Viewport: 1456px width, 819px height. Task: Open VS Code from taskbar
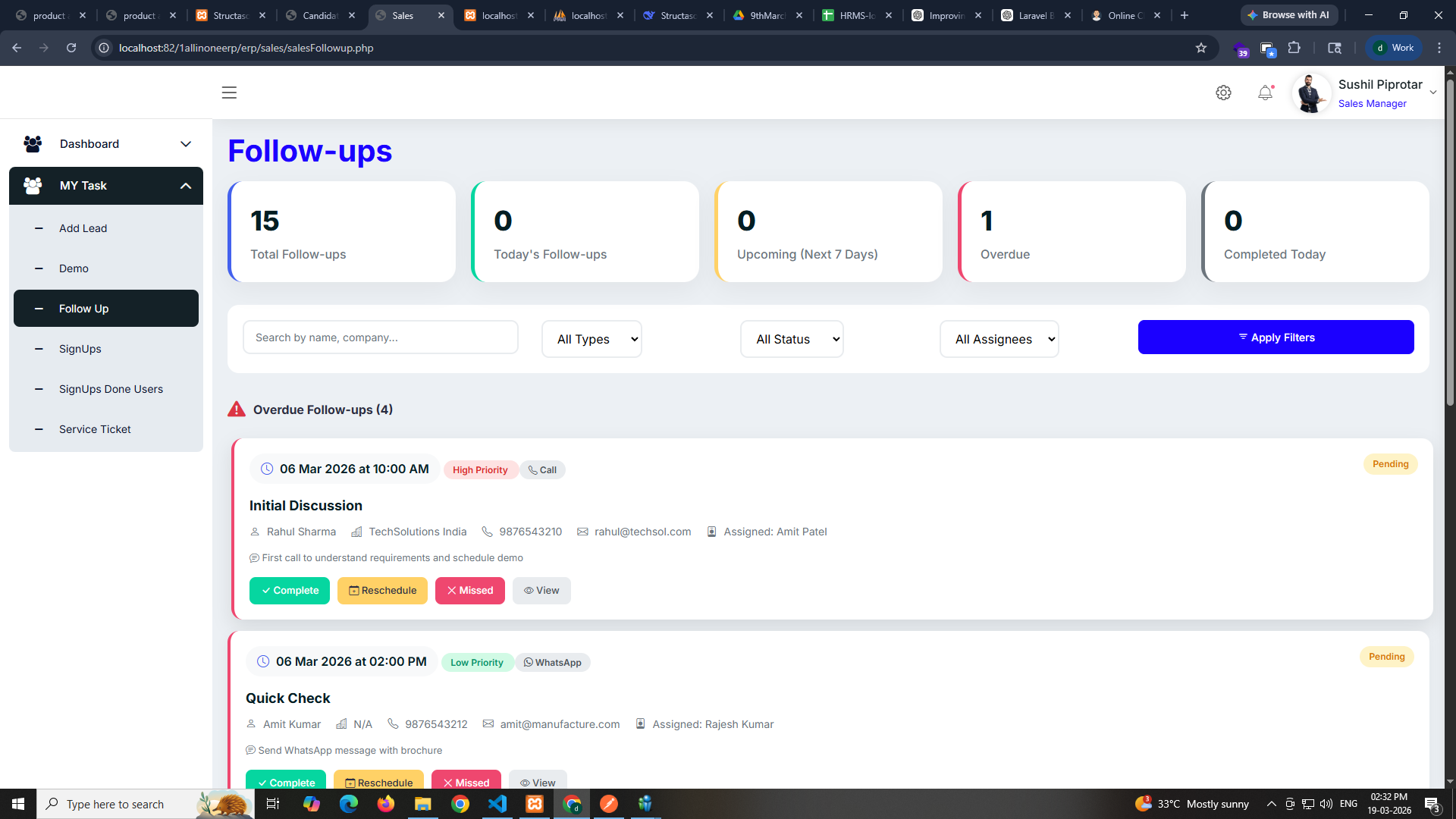click(497, 804)
